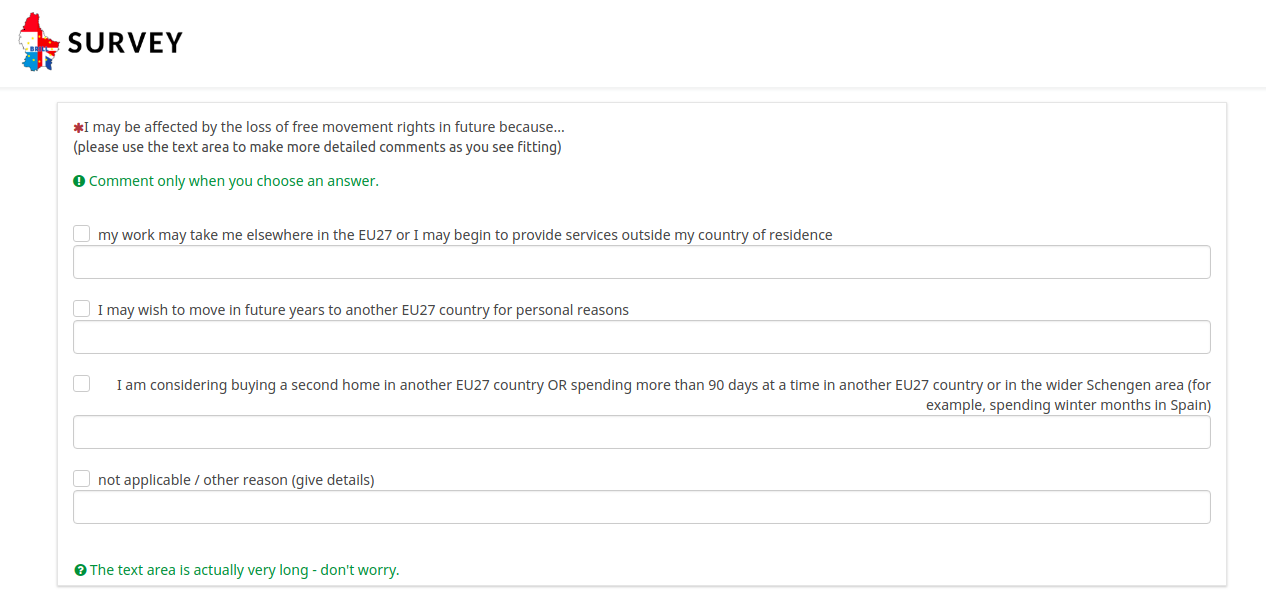
Task: Click the 'I may wish to move' label text
Action: [x=363, y=310]
